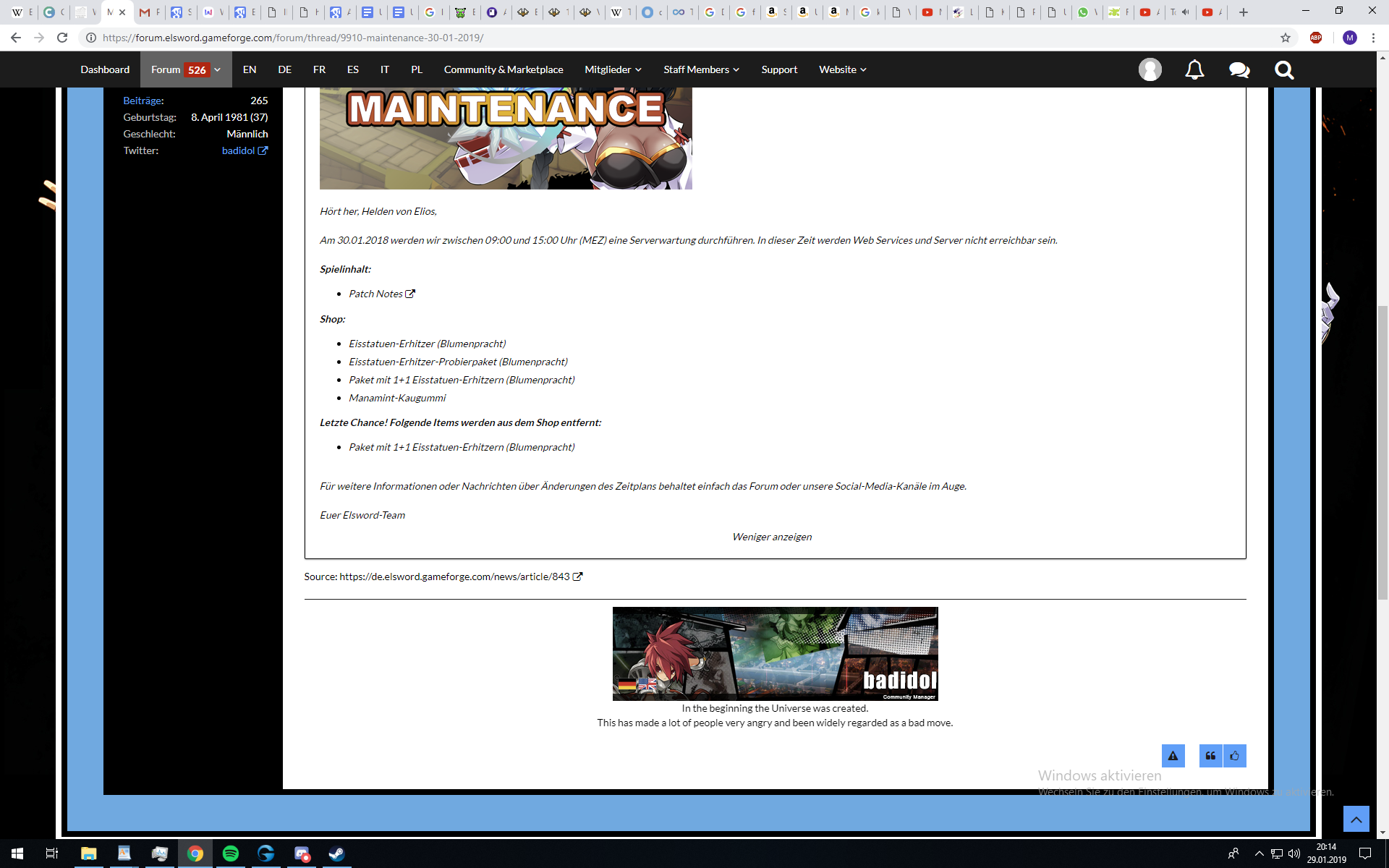Open new browser tab

[x=1244, y=12]
